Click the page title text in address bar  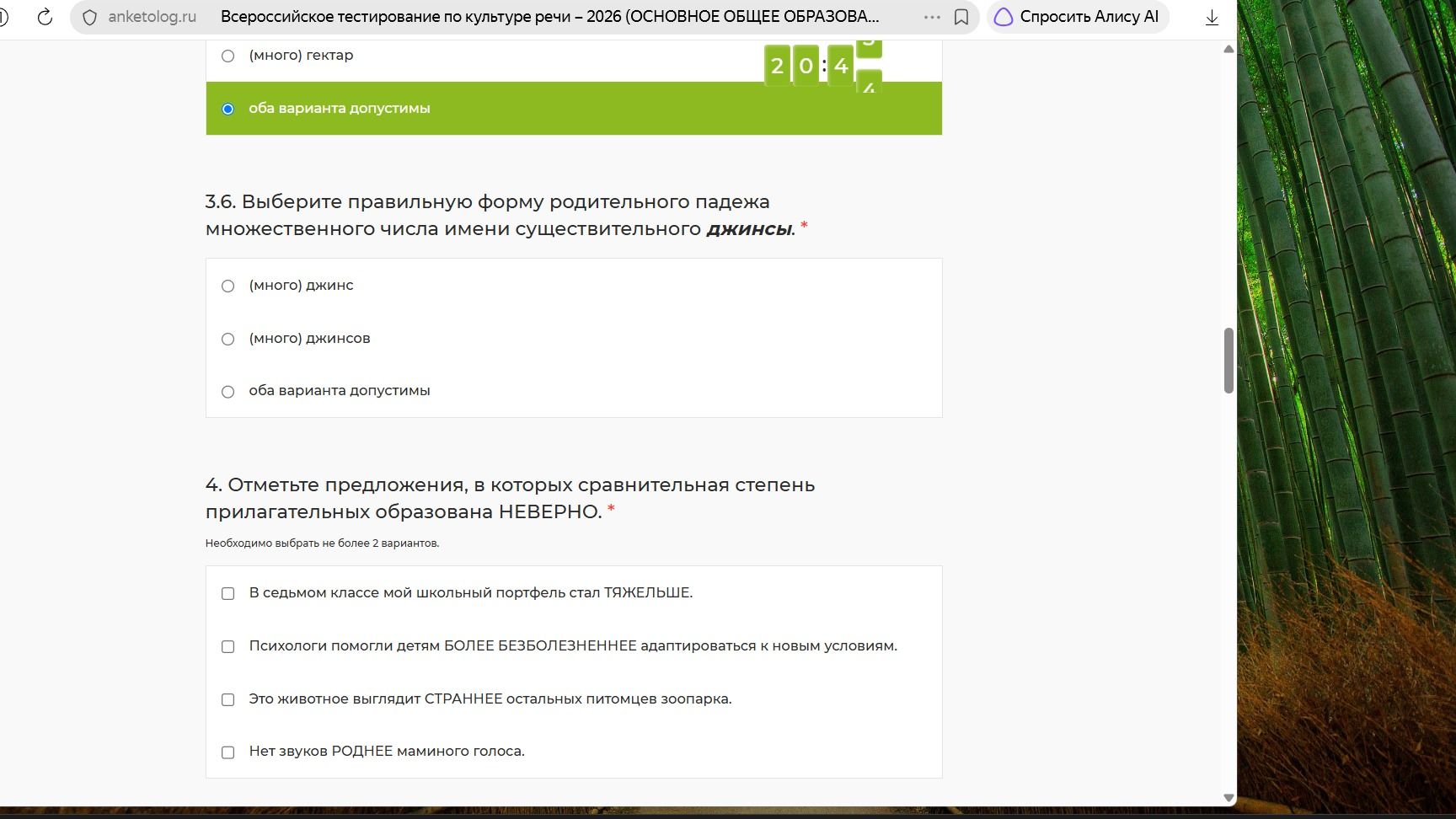[549, 17]
